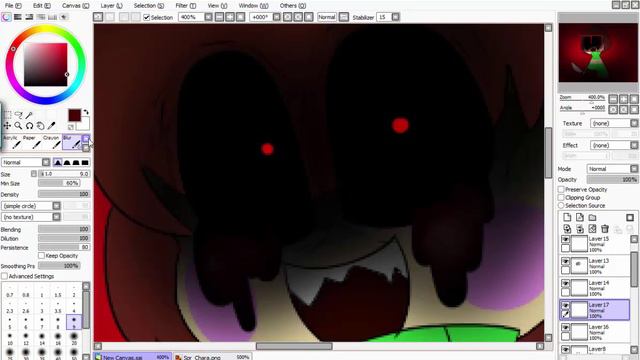
Task: Open the Filter menu
Action: (x=185, y=6)
